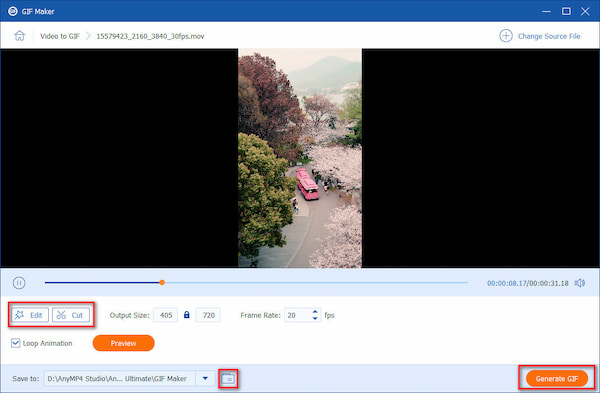This screenshot has height=393, width=600.
Task: Uncheck Loop Animation checkbox
Action: pyautogui.click(x=15, y=343)
